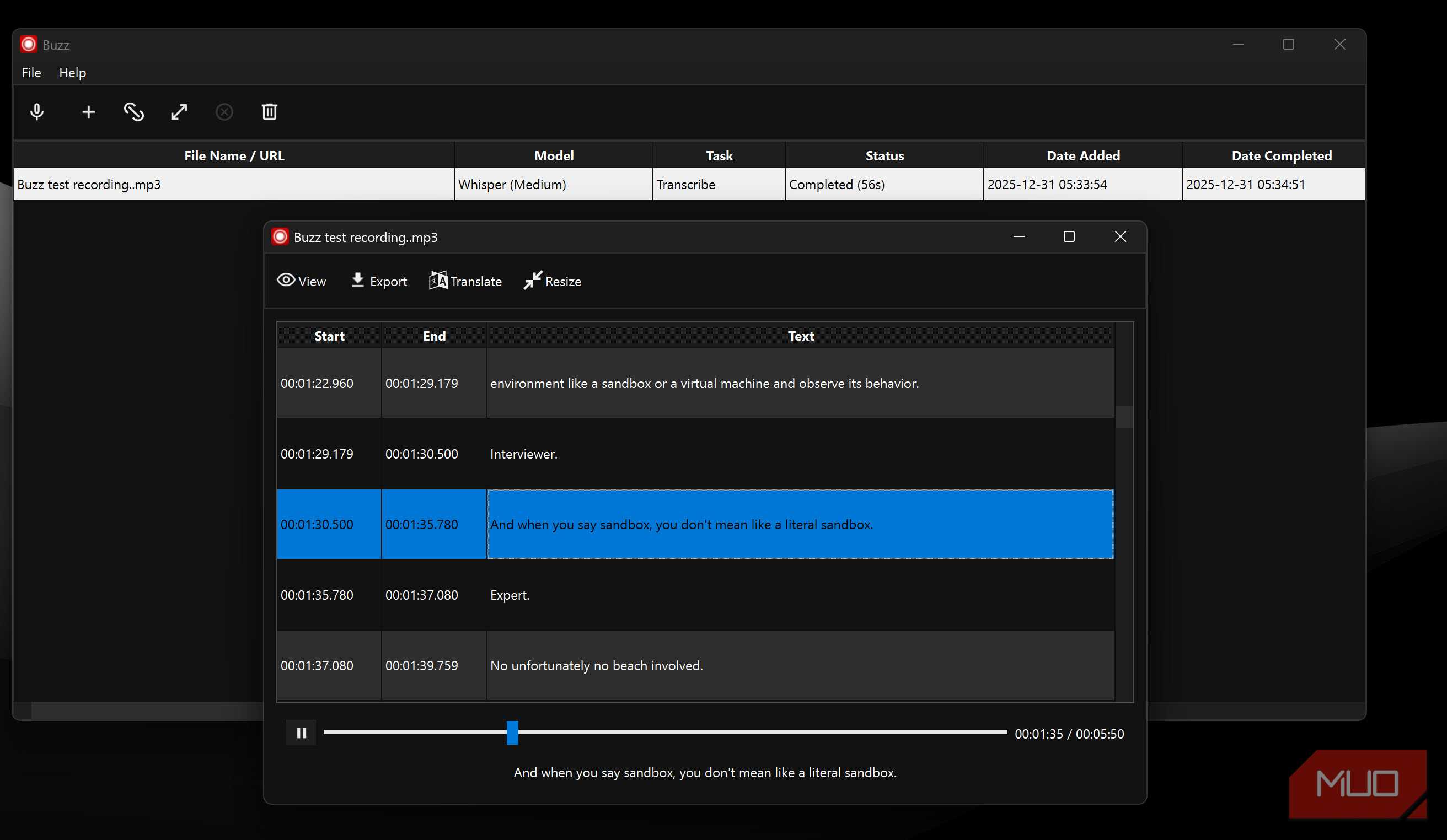The image size is (1447, 840).
Task: Click the trash icon to clear history
Action: click(269, 111)
